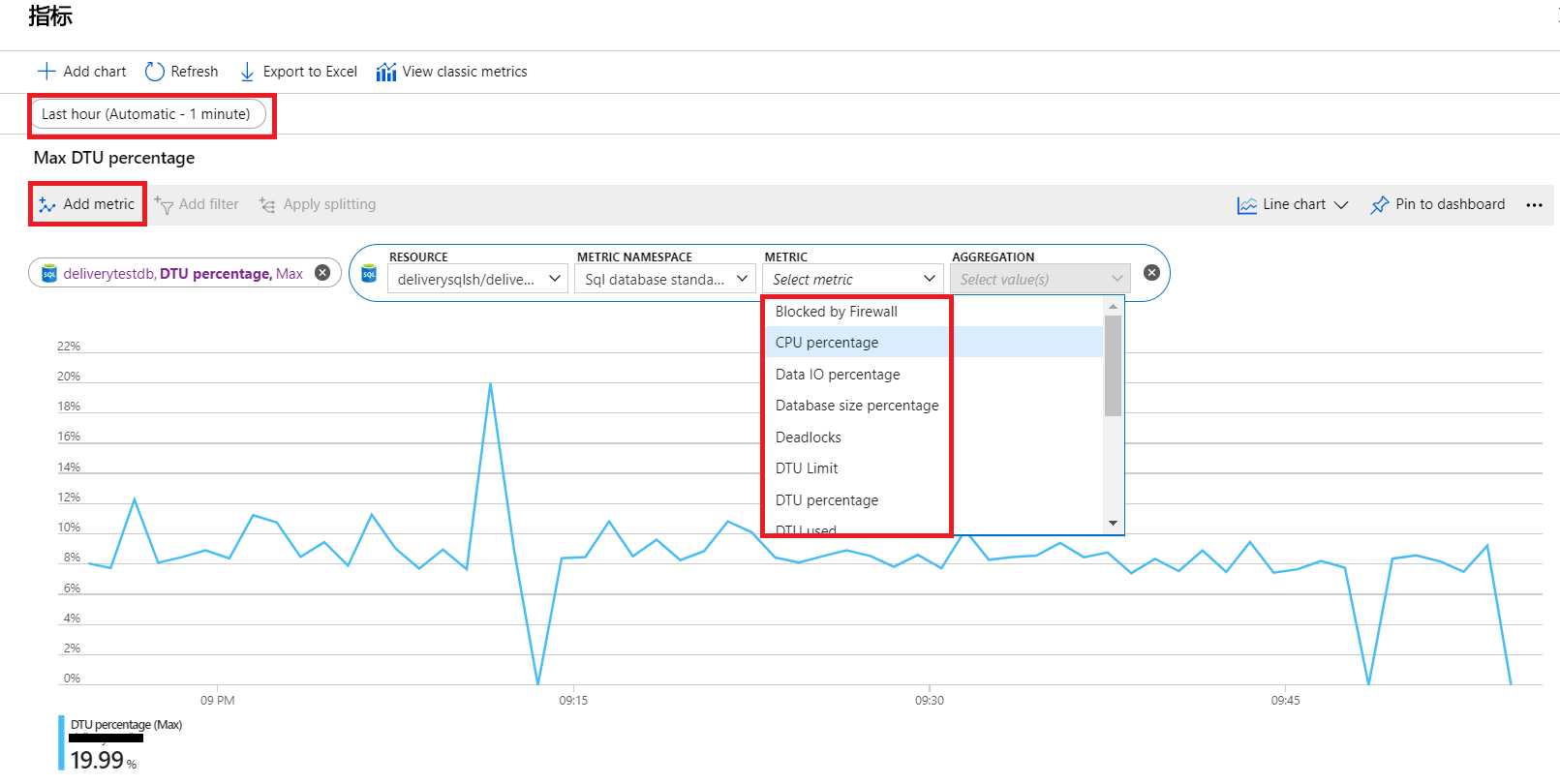
Task: Click Add filter label
Action: pyautogui.click(x=209, y=204)
